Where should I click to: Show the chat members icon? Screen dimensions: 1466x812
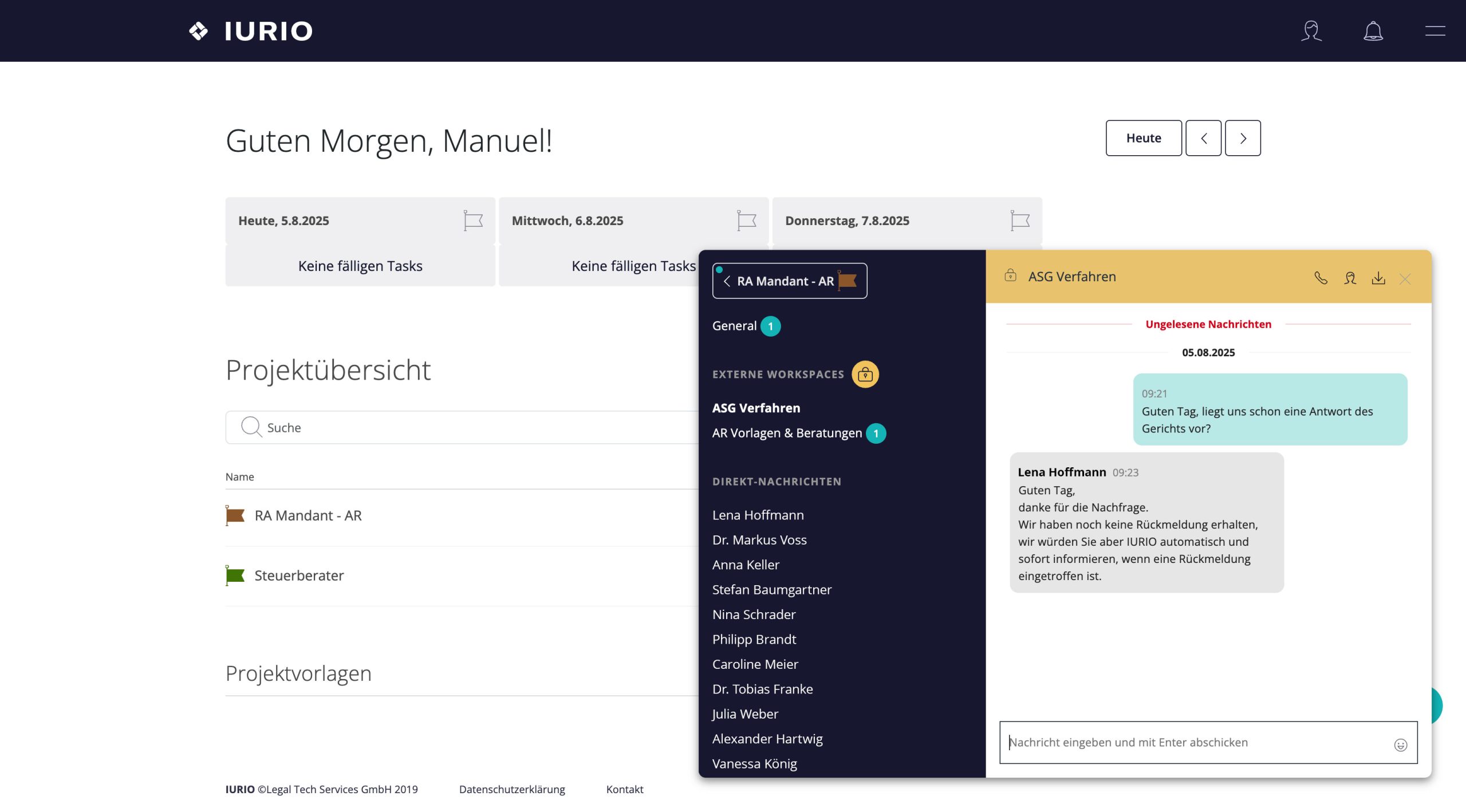tap(1350, 278)
